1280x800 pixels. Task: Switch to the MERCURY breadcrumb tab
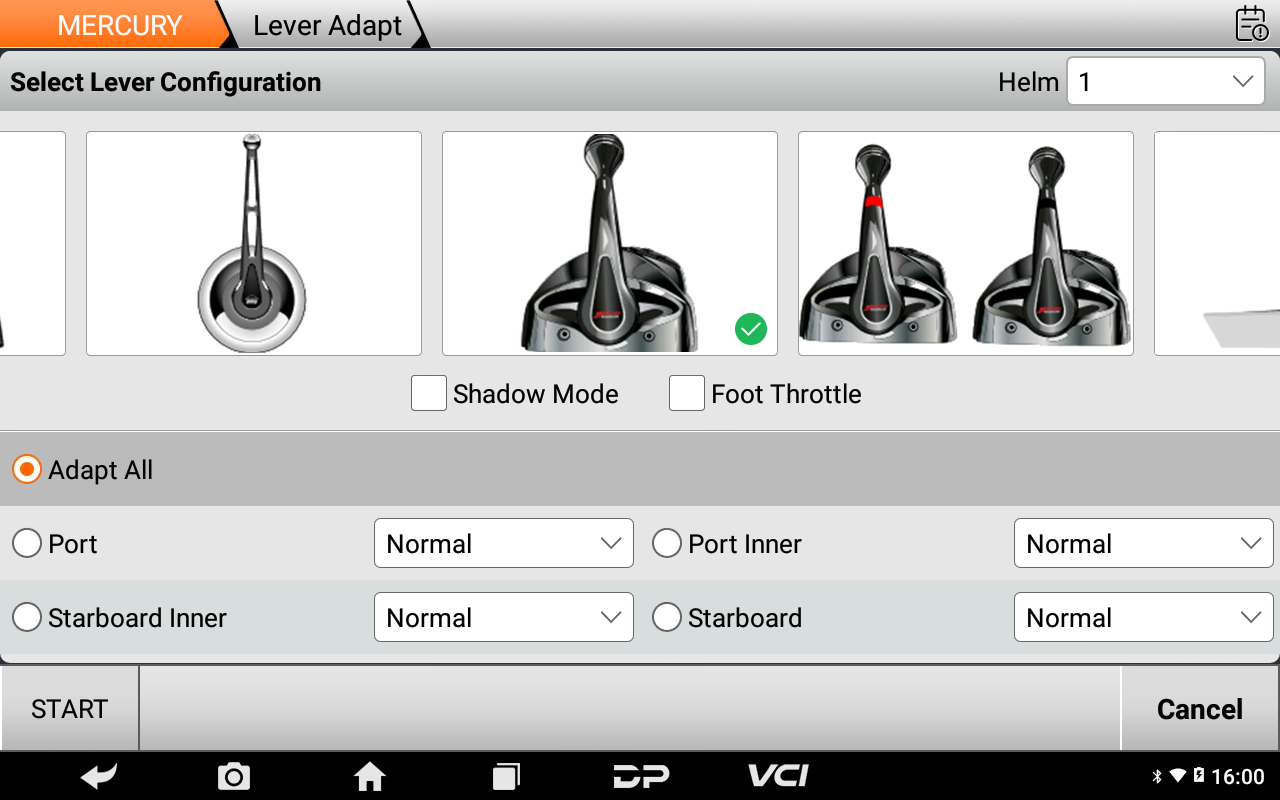pyautogui.click(x=119, y=25)
